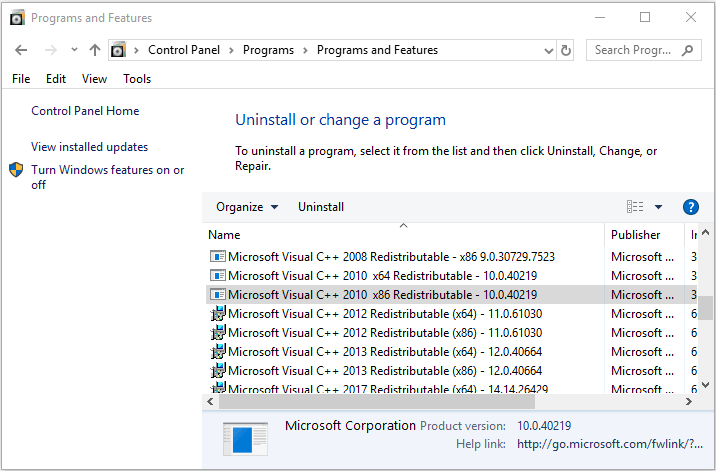The height and width of the screenshot is (471, 716).
Task: Click horizontal scrollbar right arrow
Action: (689, 402)
